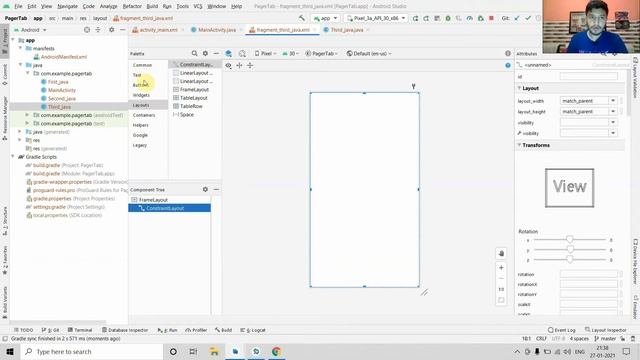Select the Widgets palette category

pyautogui.click(x=141, y=95)
